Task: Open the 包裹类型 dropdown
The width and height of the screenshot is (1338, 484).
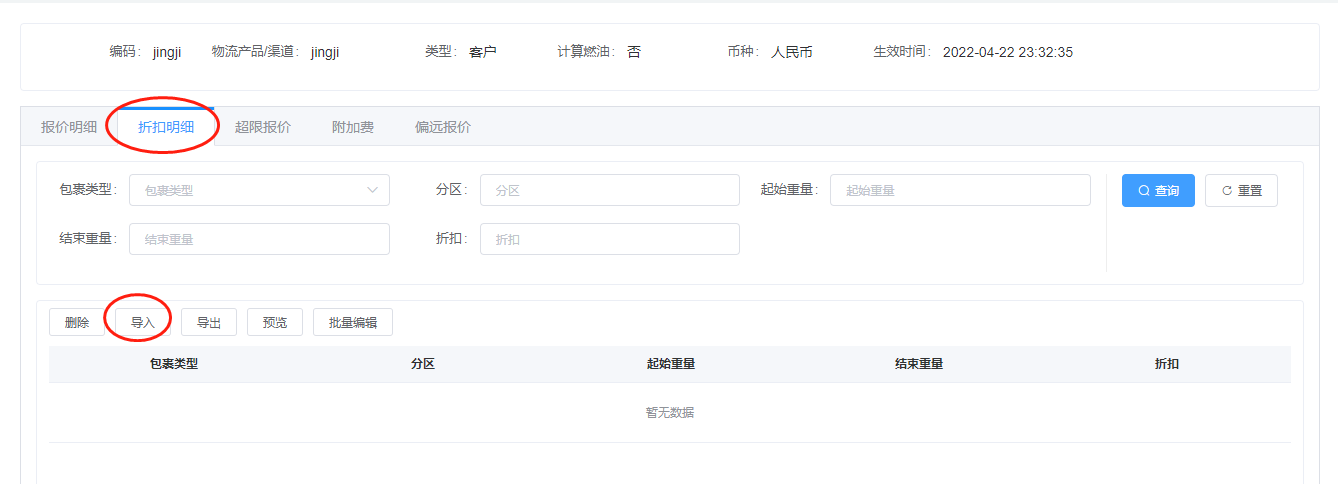Action: [x=259, y=190]
